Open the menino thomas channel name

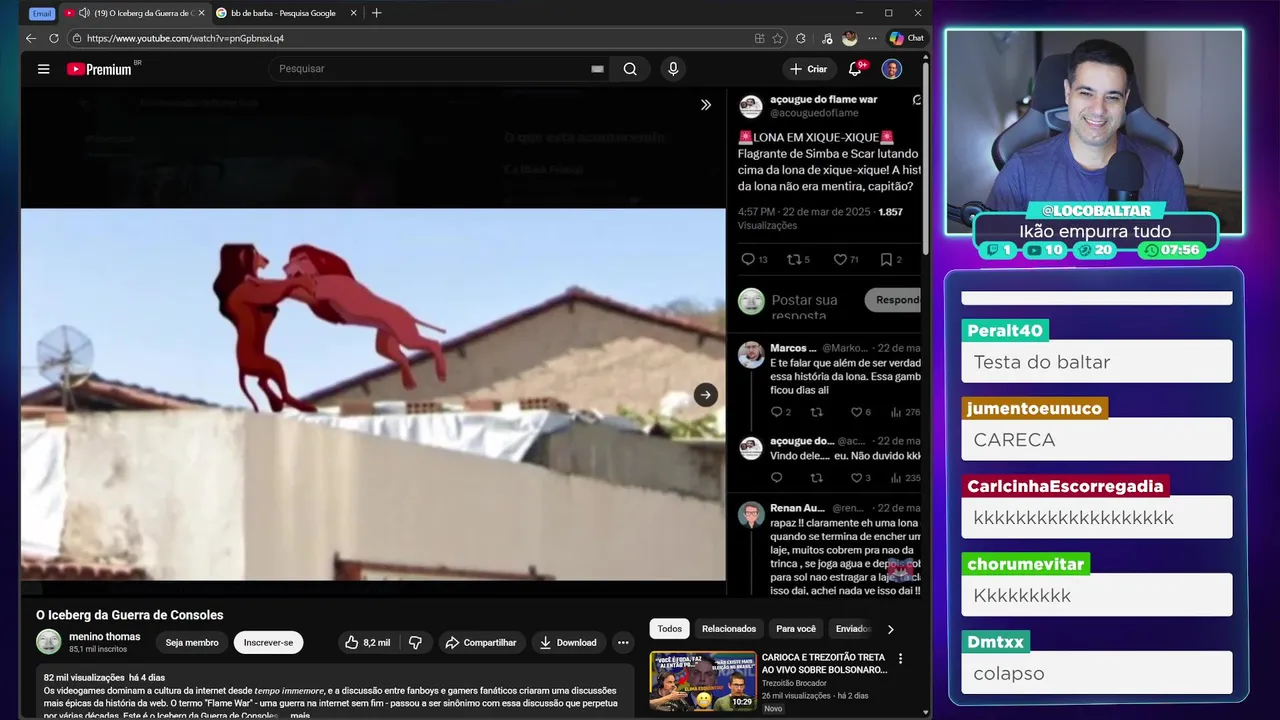click(105, 637)
